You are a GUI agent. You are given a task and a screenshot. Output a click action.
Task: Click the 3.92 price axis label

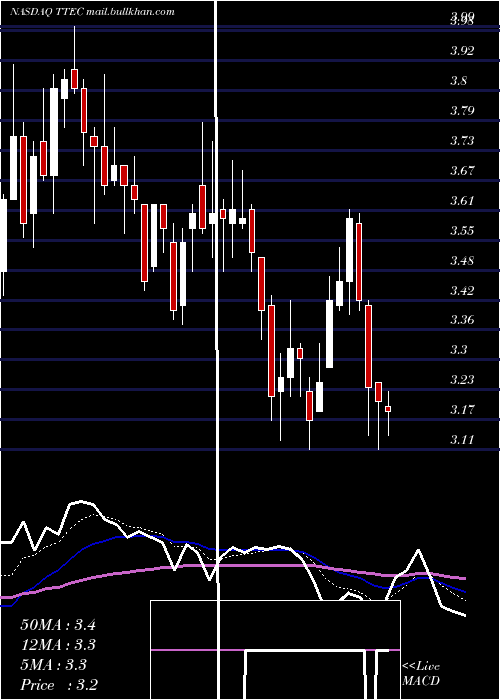pyautogui.click(x=462, y=50)
